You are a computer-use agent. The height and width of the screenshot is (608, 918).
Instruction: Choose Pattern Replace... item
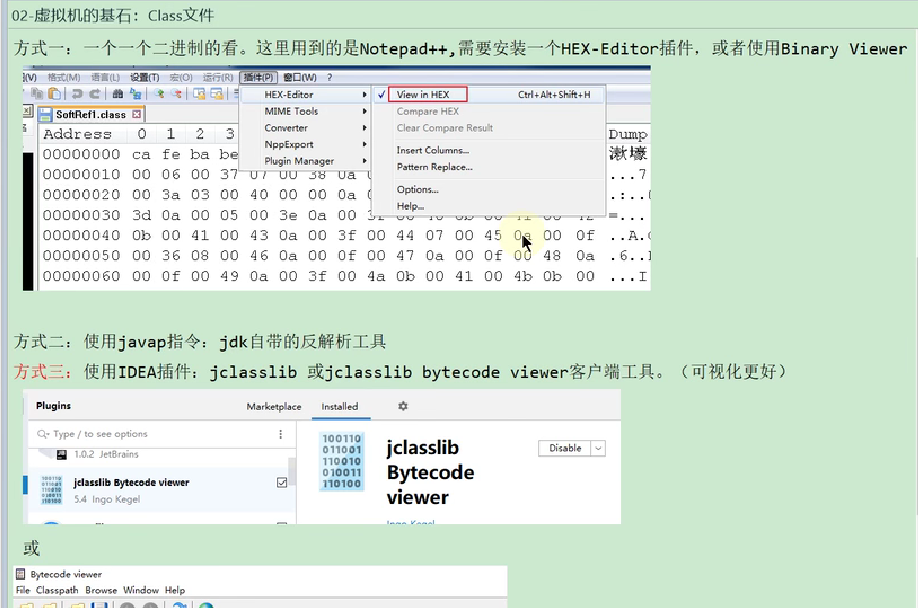point(434,167)
